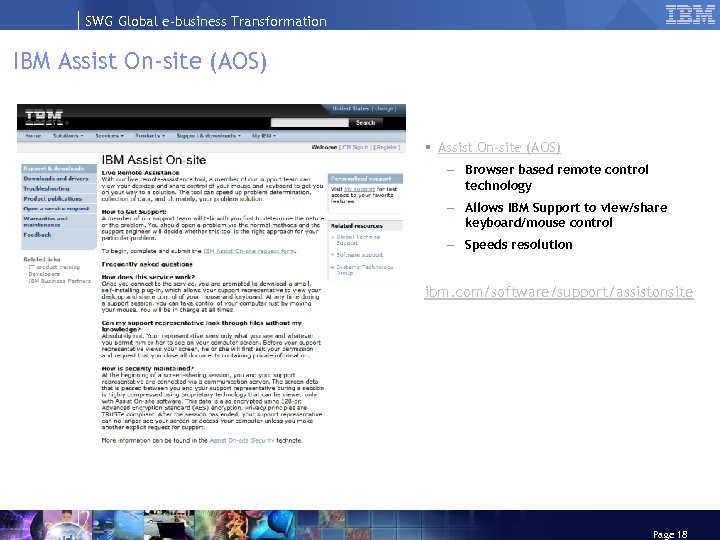Screen dimensions: 720x540
Task: Expand the My IBM navigation dropdown
Action: [x=264, y=136]
